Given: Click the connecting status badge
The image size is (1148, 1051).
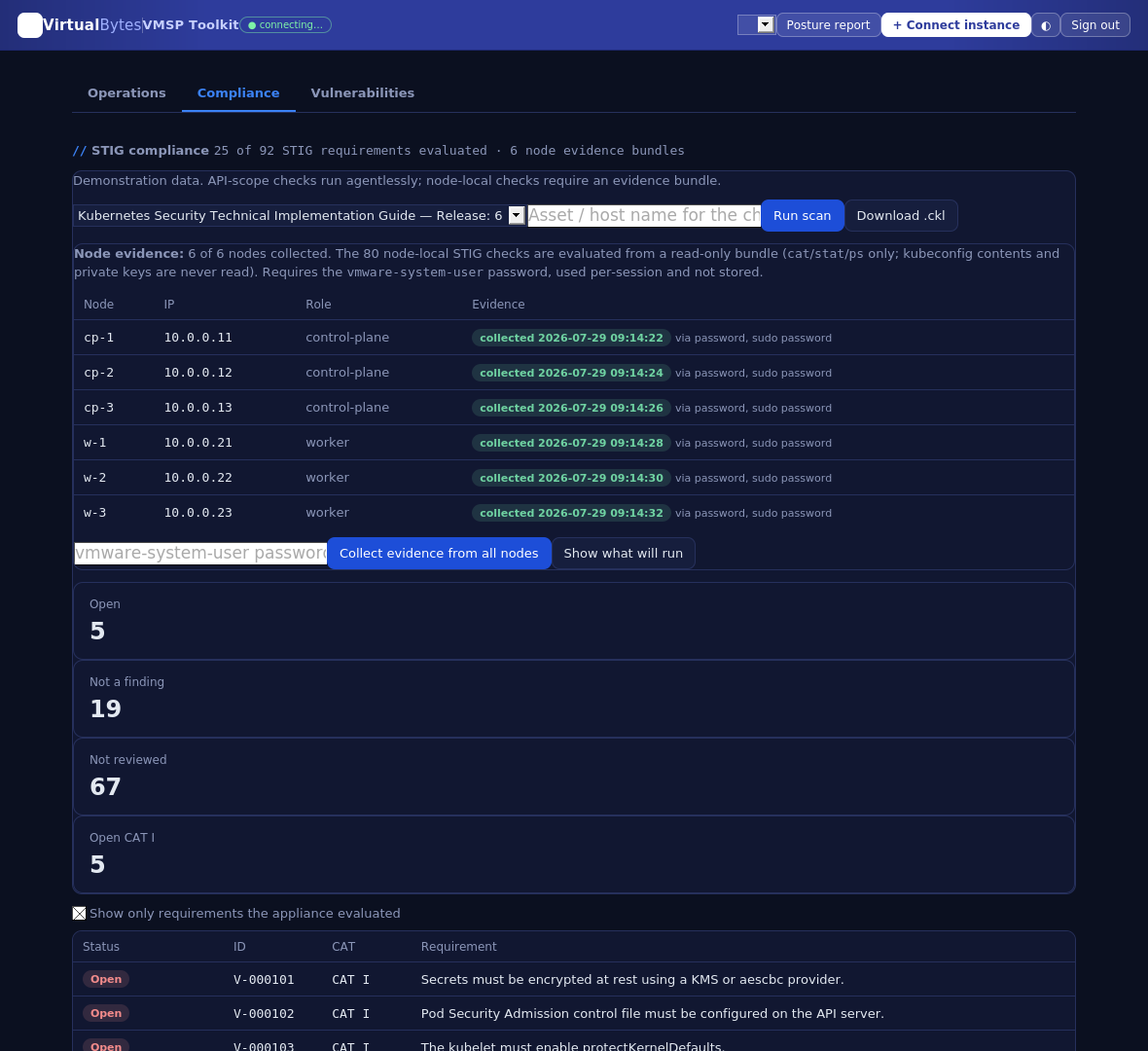Looking at the screenshot, I should click(285, 25).
